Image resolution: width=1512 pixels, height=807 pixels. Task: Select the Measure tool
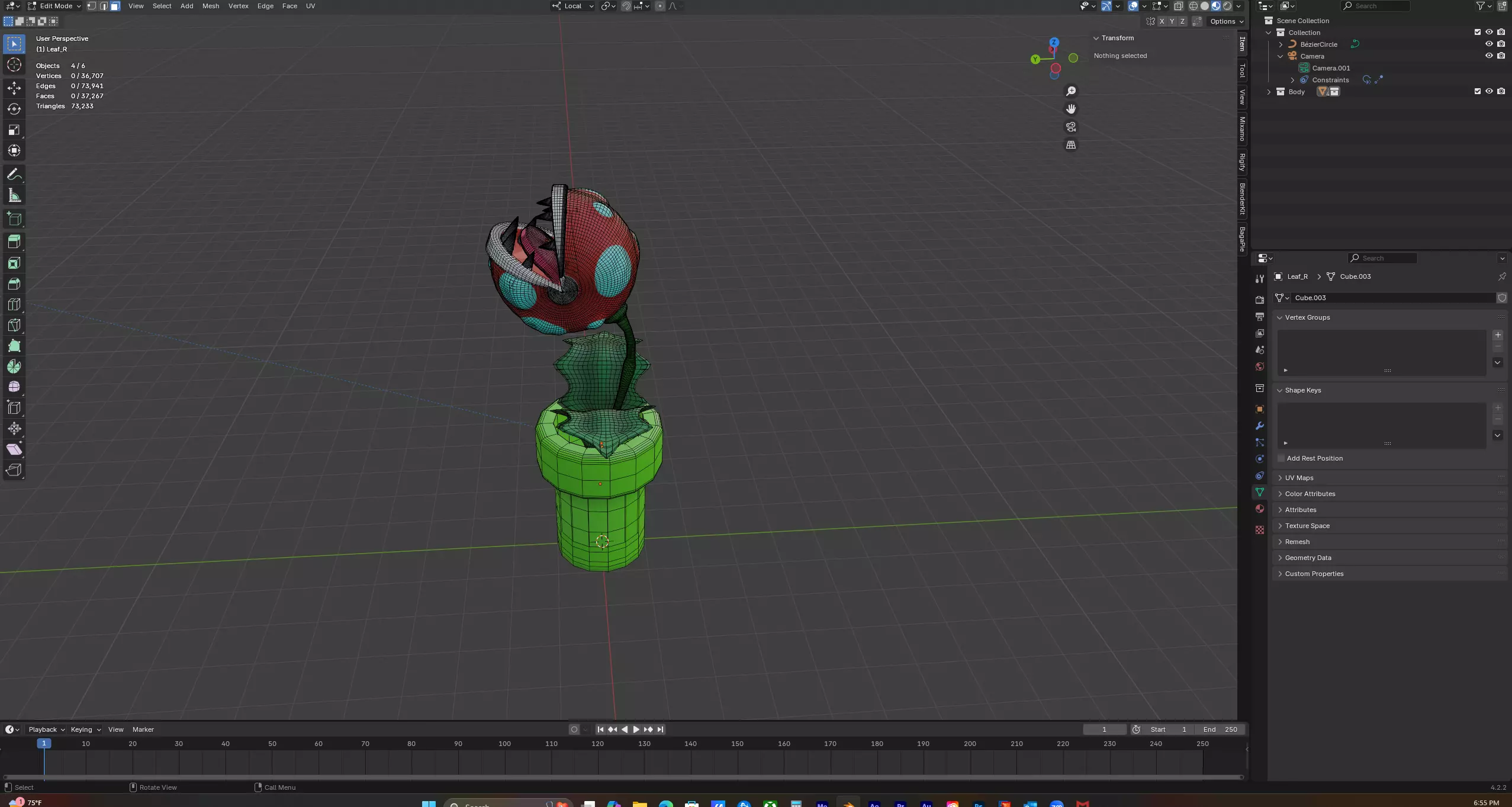coord(14,195)
